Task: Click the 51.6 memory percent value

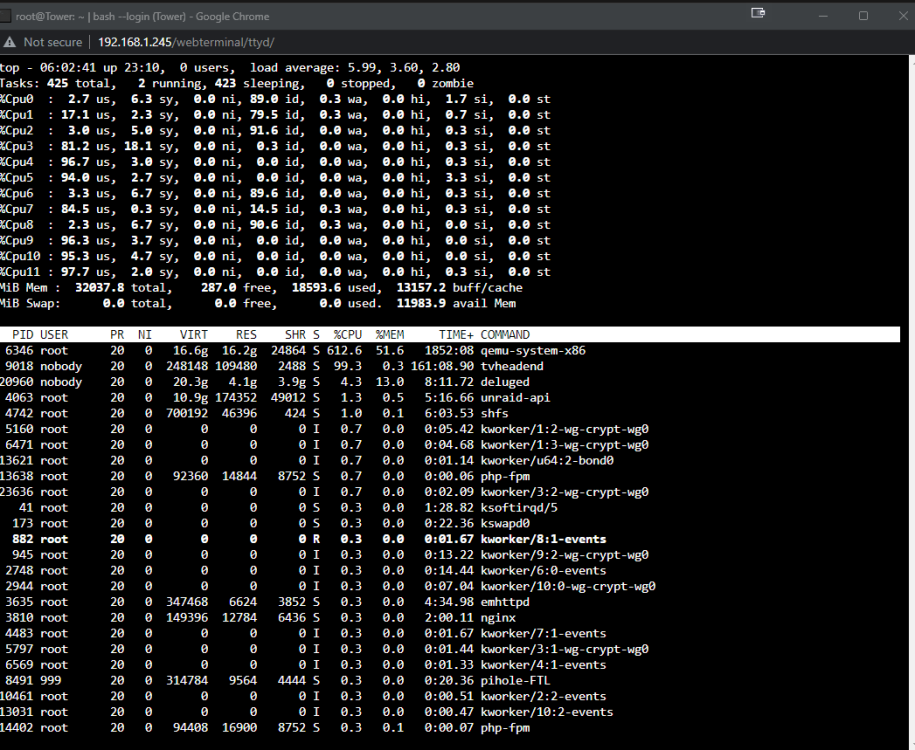Action: point(390,350)
